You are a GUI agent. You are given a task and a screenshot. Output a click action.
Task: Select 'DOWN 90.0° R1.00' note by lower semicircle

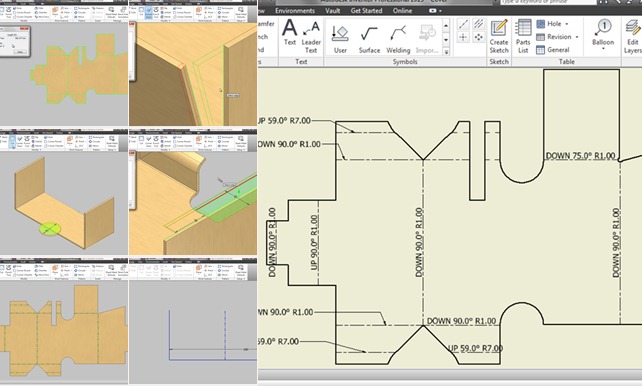(x=461, y=321)
